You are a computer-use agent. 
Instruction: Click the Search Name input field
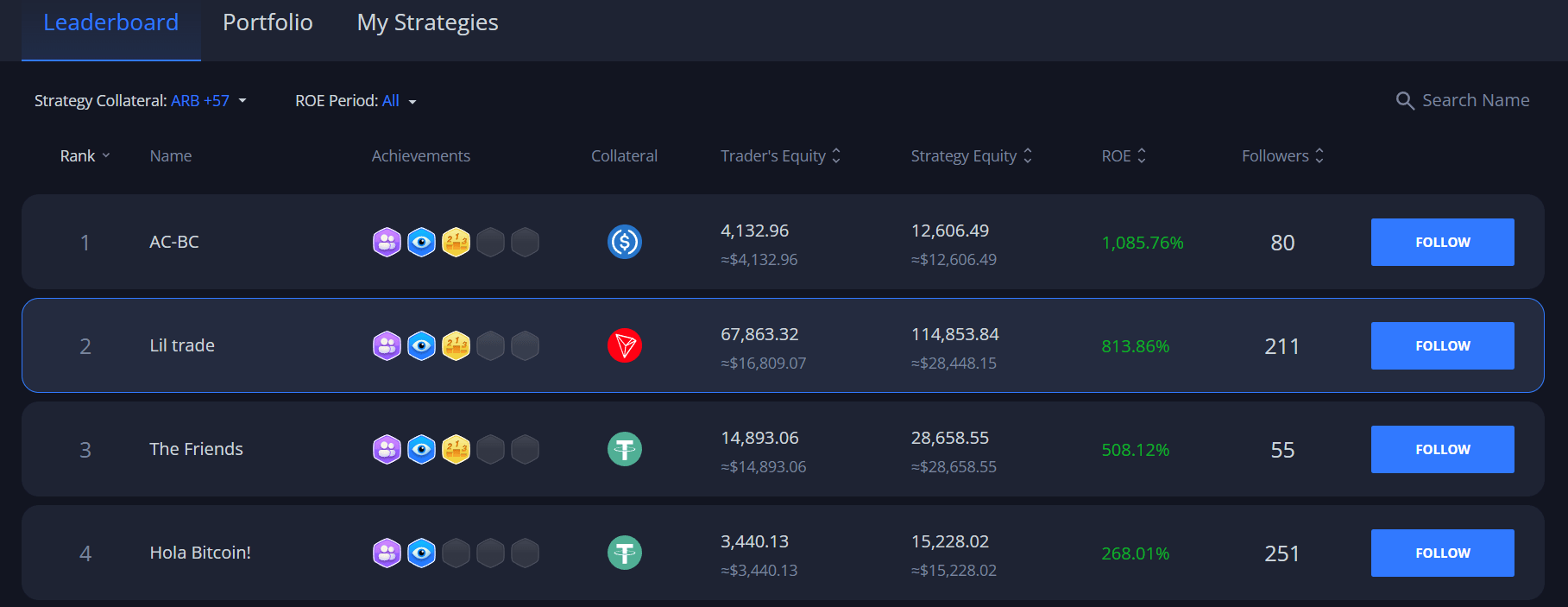click(1475, 101)
